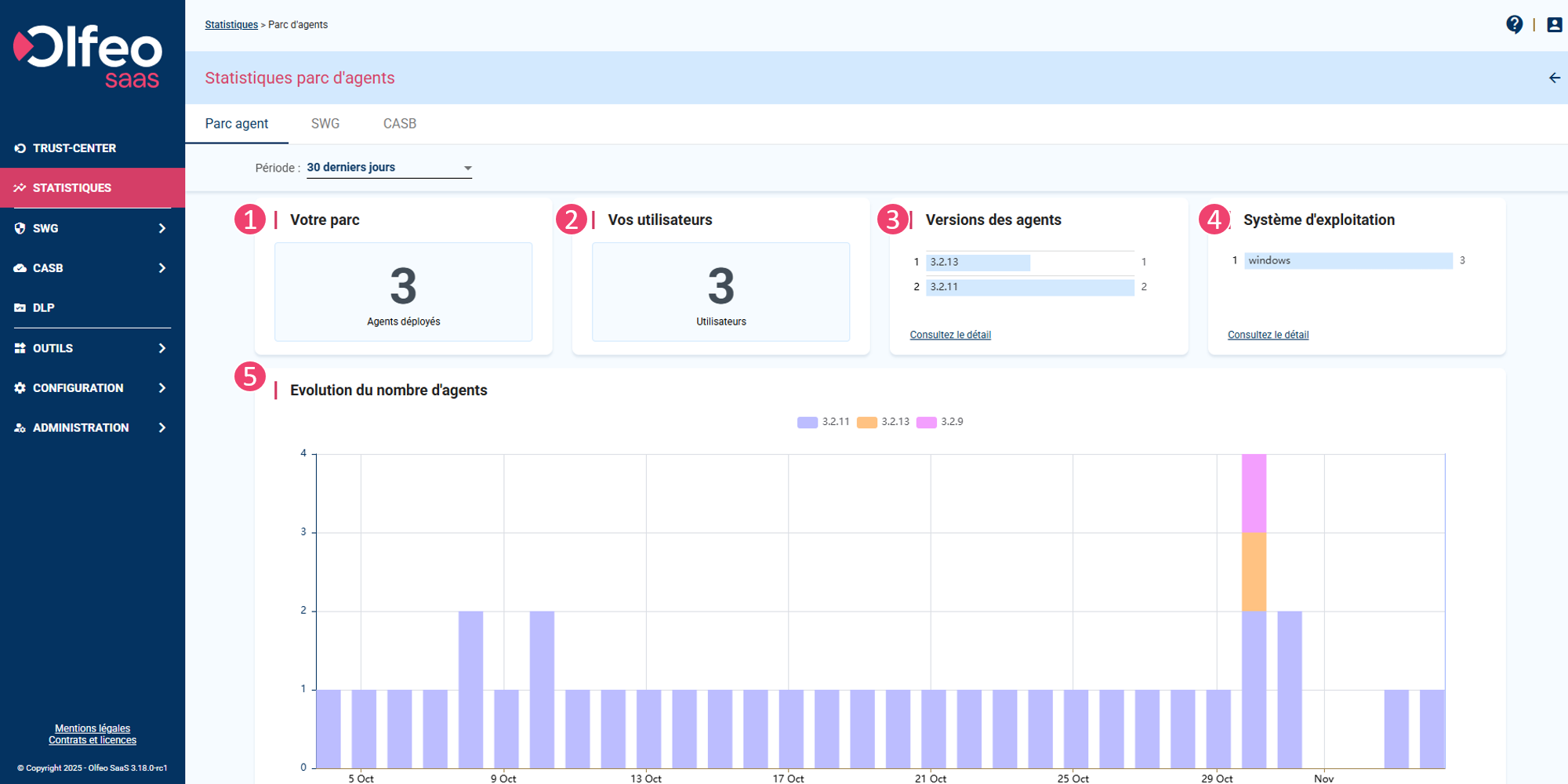The width and height of the screenshot is (1568, 784).
Task: Click the Configuration gear icon
Action: pos(20,388)
